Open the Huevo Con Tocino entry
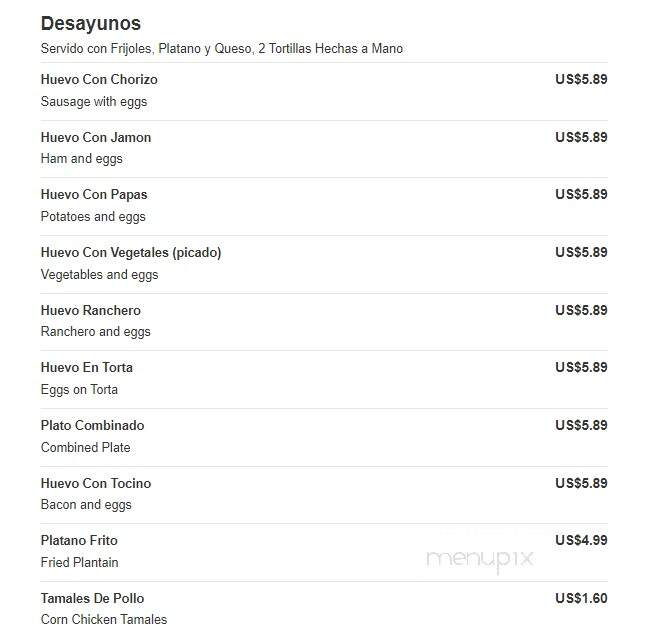This screenshot has height=641, width=659. click(96, 483)
